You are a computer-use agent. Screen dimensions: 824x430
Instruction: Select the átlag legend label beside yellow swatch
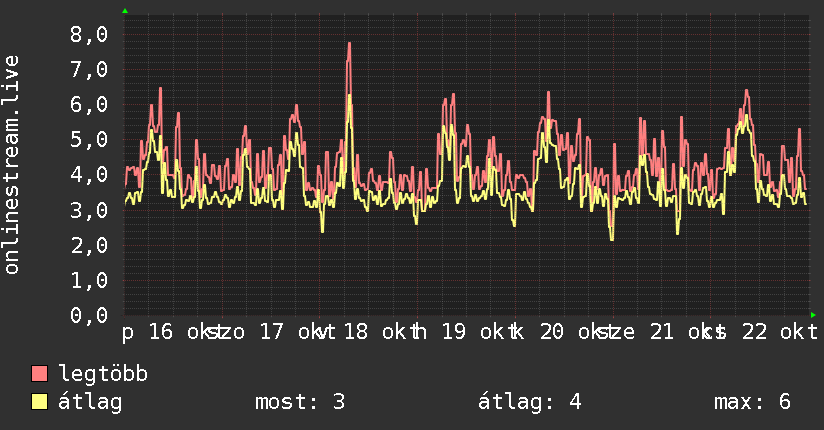click(90, 402)
